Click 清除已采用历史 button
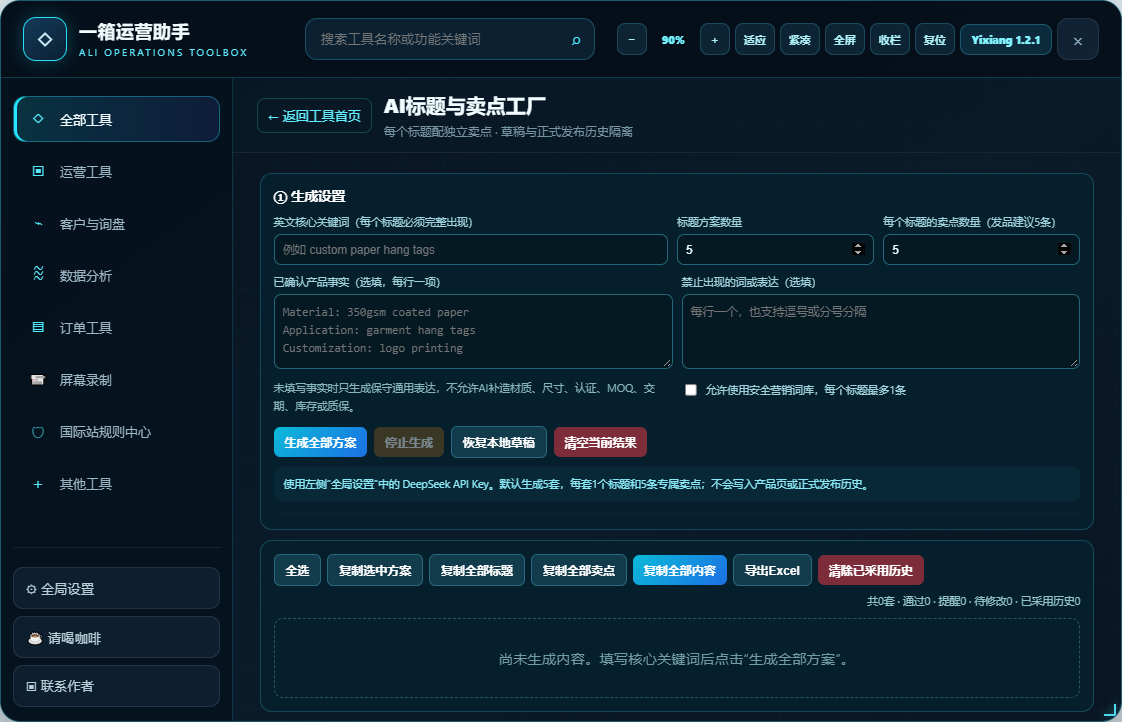1122x722 pixels. (x=871, y=570)
